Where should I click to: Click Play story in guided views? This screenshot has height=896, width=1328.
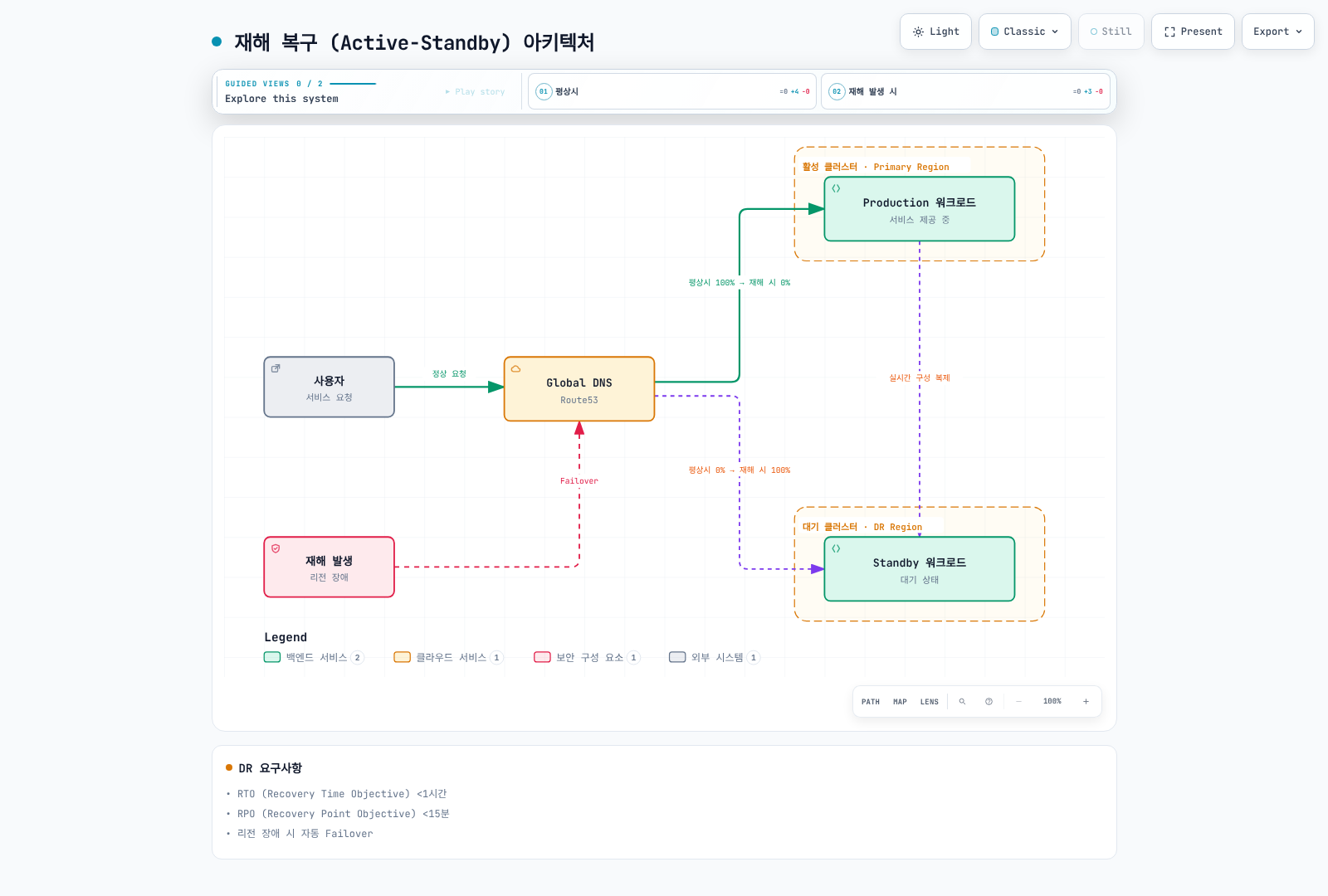pyautogui.click(x=475, y=92)
